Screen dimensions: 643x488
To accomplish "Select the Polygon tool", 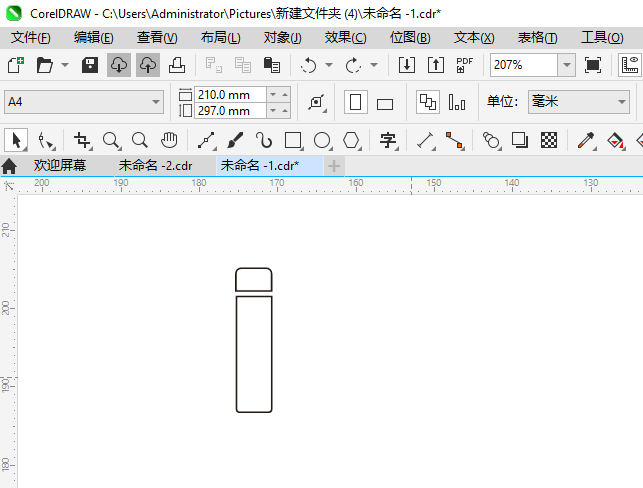I will pos(351,140).
